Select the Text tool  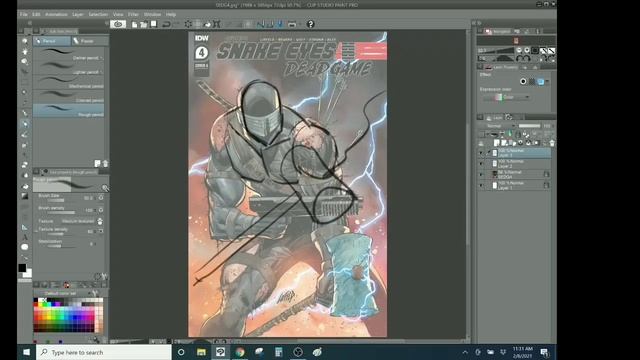[x=24, y=237]
